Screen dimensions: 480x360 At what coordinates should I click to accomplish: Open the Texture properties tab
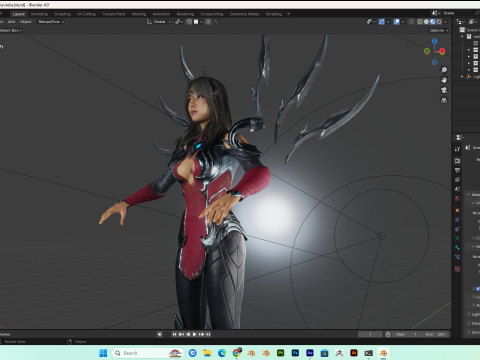[x=457, y=269]
